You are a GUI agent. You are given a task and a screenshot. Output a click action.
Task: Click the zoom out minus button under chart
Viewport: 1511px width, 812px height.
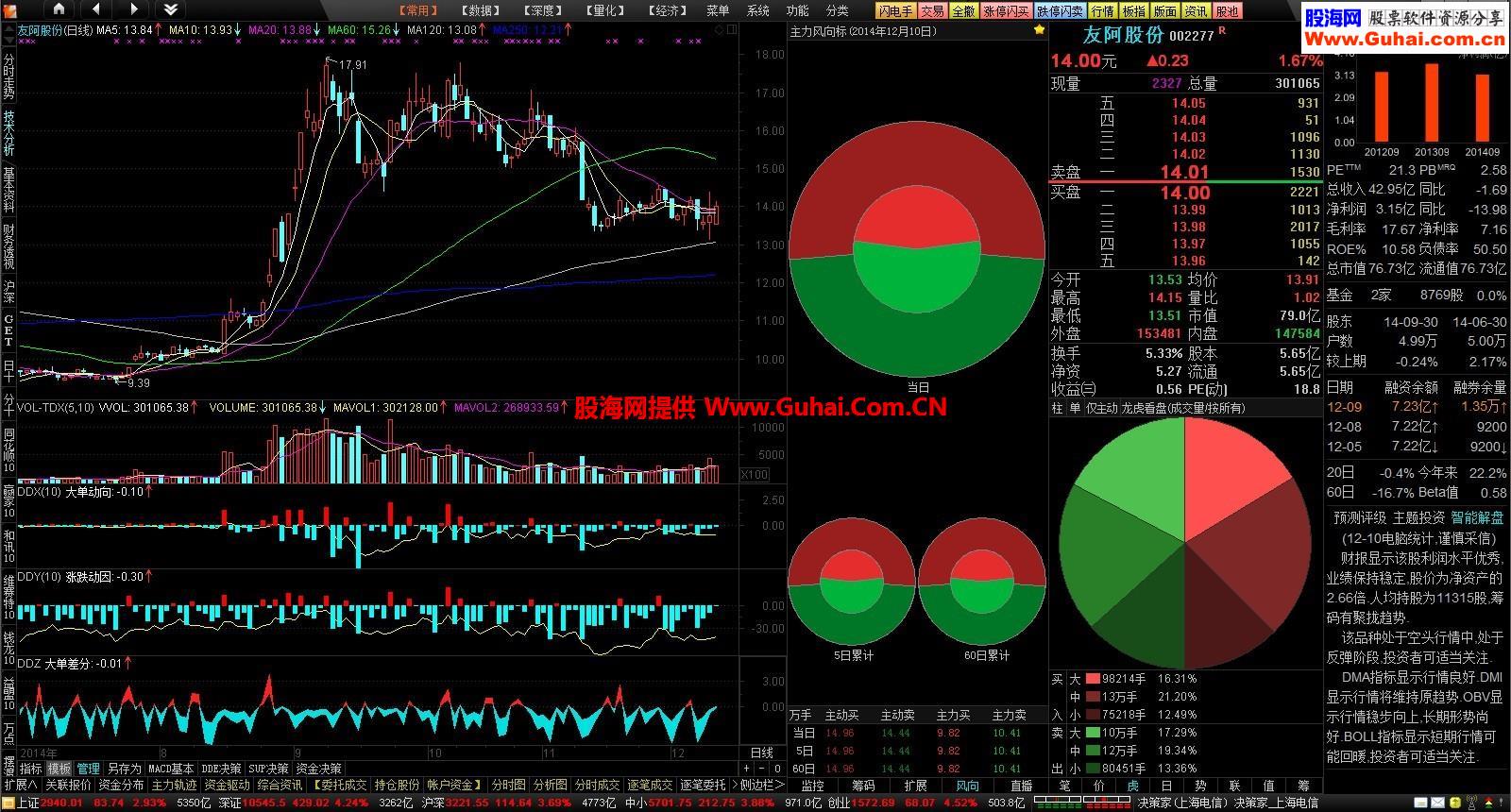(x=763, y=769)
